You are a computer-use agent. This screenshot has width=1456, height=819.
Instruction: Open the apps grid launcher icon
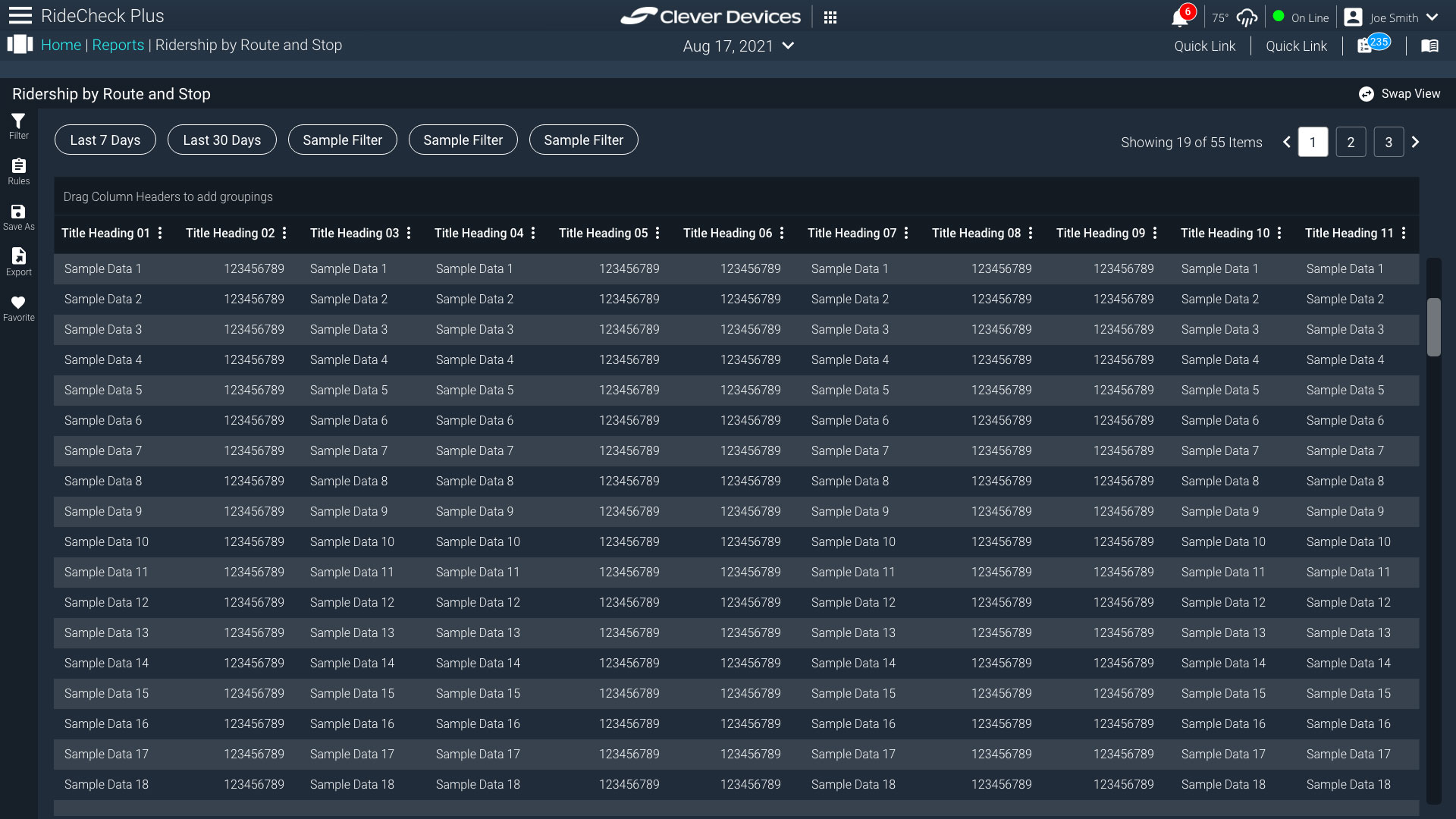pyautogui.click(x=830, y=17)
